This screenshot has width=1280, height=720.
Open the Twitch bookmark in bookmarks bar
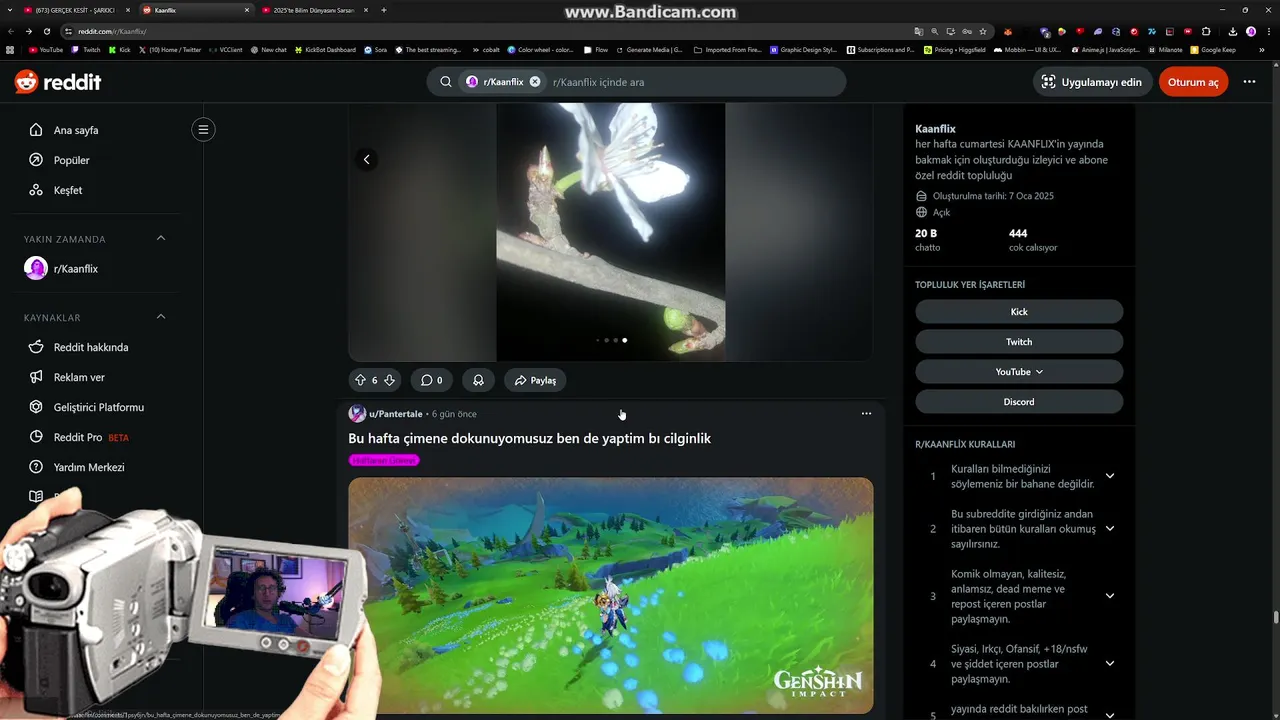(x=86, y=49)
